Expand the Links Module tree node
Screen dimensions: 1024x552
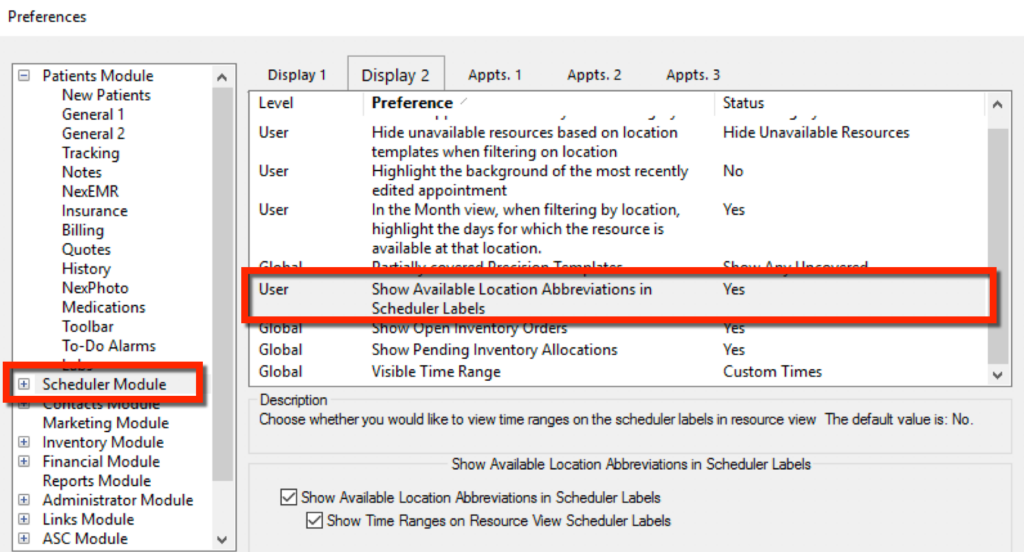[24, 519]
